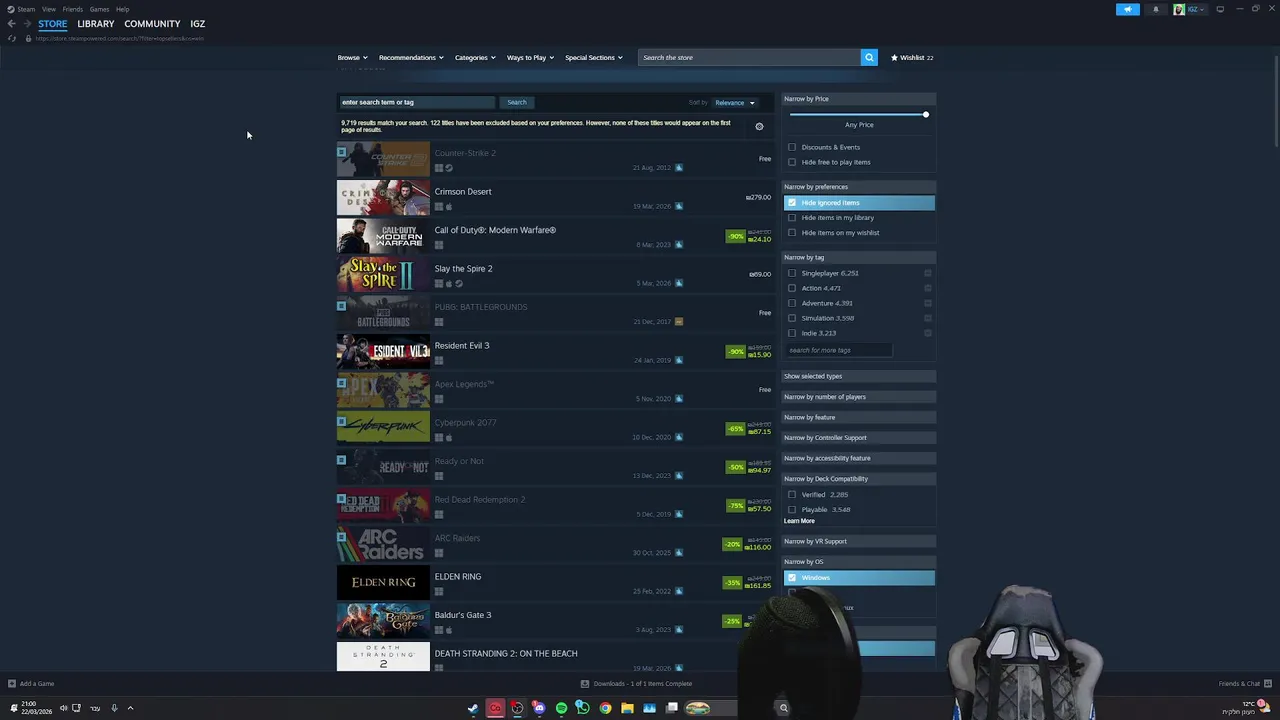Image resolution: width=1280 pixels, height=720 pixels.
Task: Enable Hide free to play items
Action: pyautogui.click(x=792, y=162)
